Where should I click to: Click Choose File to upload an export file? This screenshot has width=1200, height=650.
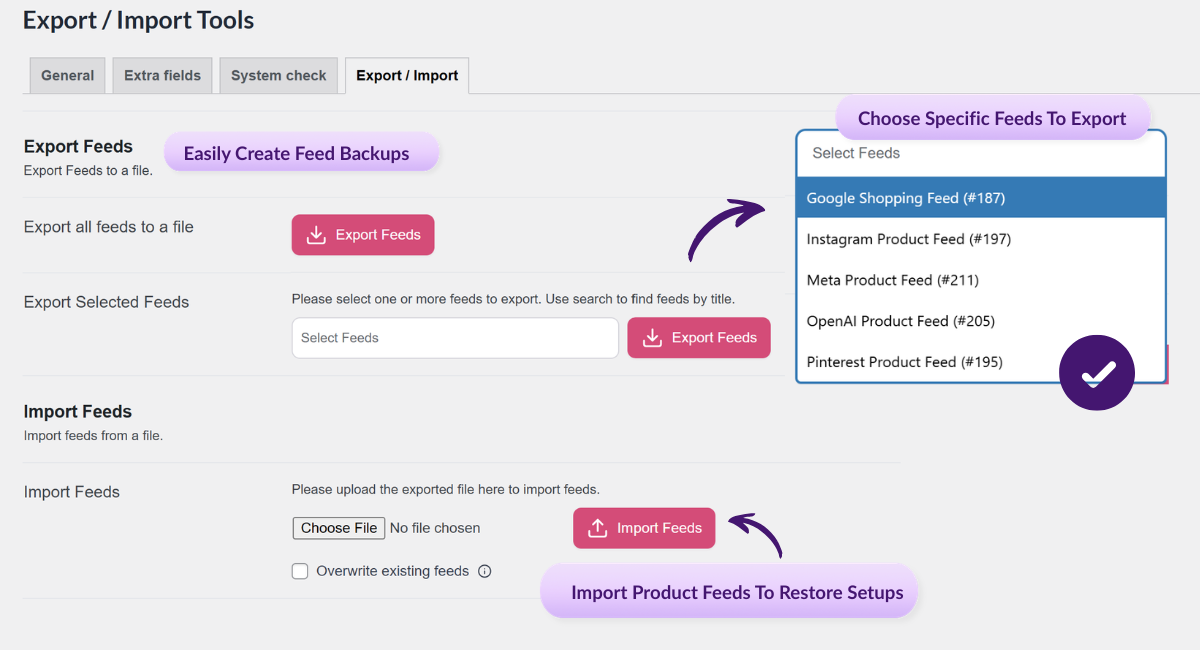coord(338,527)
